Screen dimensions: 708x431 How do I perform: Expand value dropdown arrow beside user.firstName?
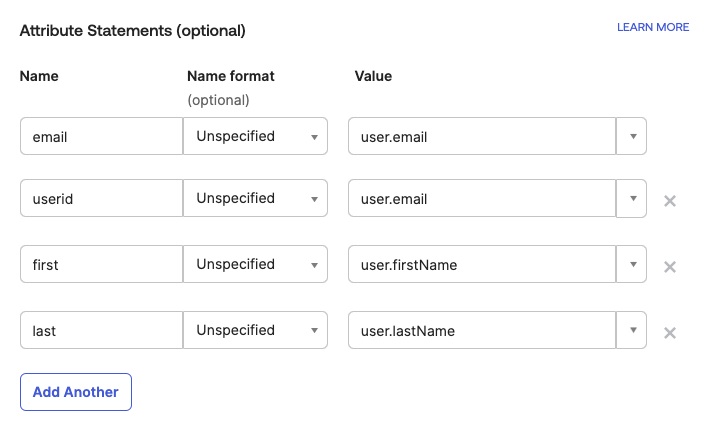631,264
